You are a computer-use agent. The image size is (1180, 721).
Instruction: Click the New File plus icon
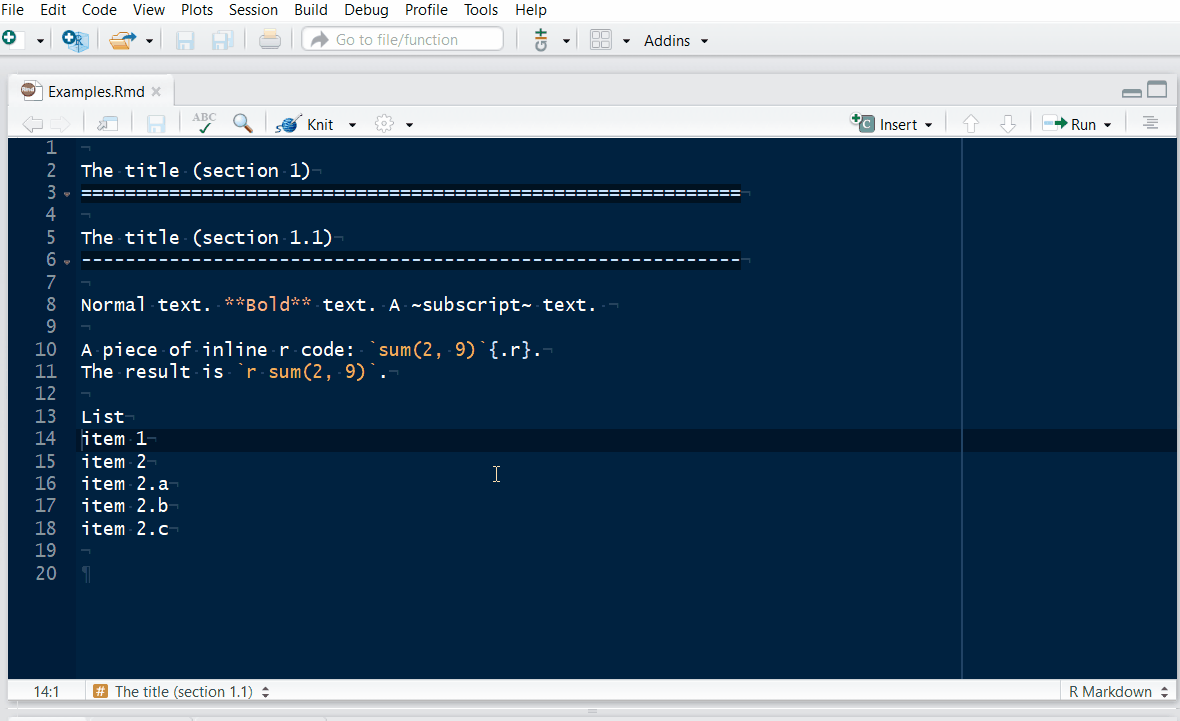click(10, 39)
